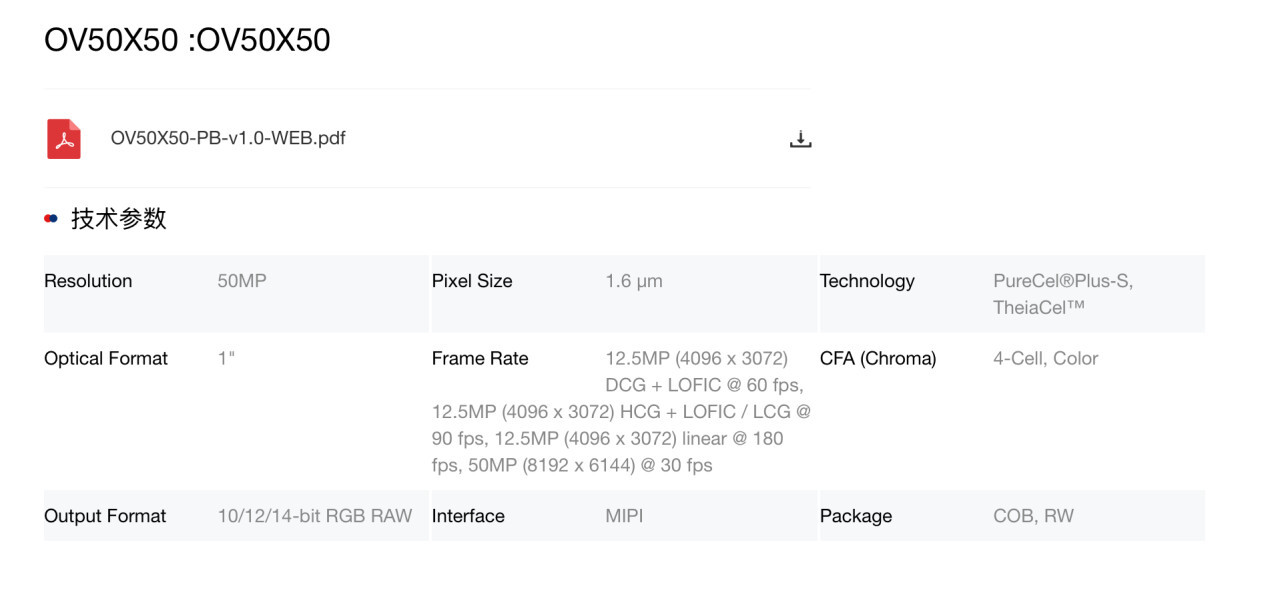Image resolution: width=1280 pixels, height=593 pixels.
Task: Select the PureCel®Plus-S technology value
Action: pyautogui.click(x=1063, y=281)
